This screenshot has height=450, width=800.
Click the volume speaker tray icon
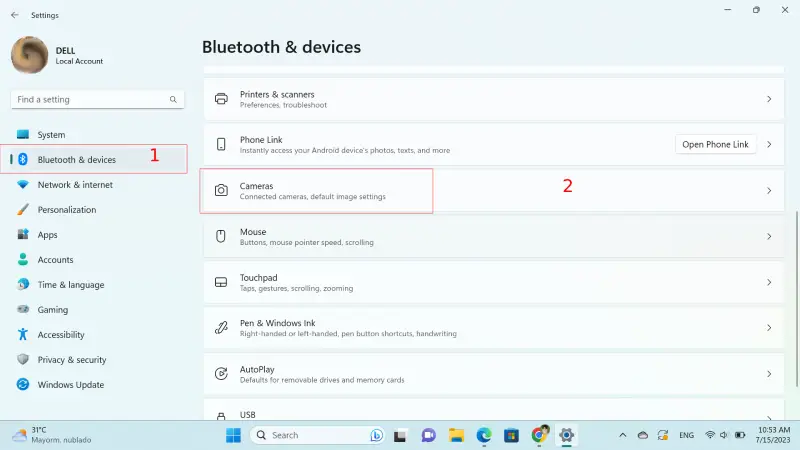(x=723, y=435)
